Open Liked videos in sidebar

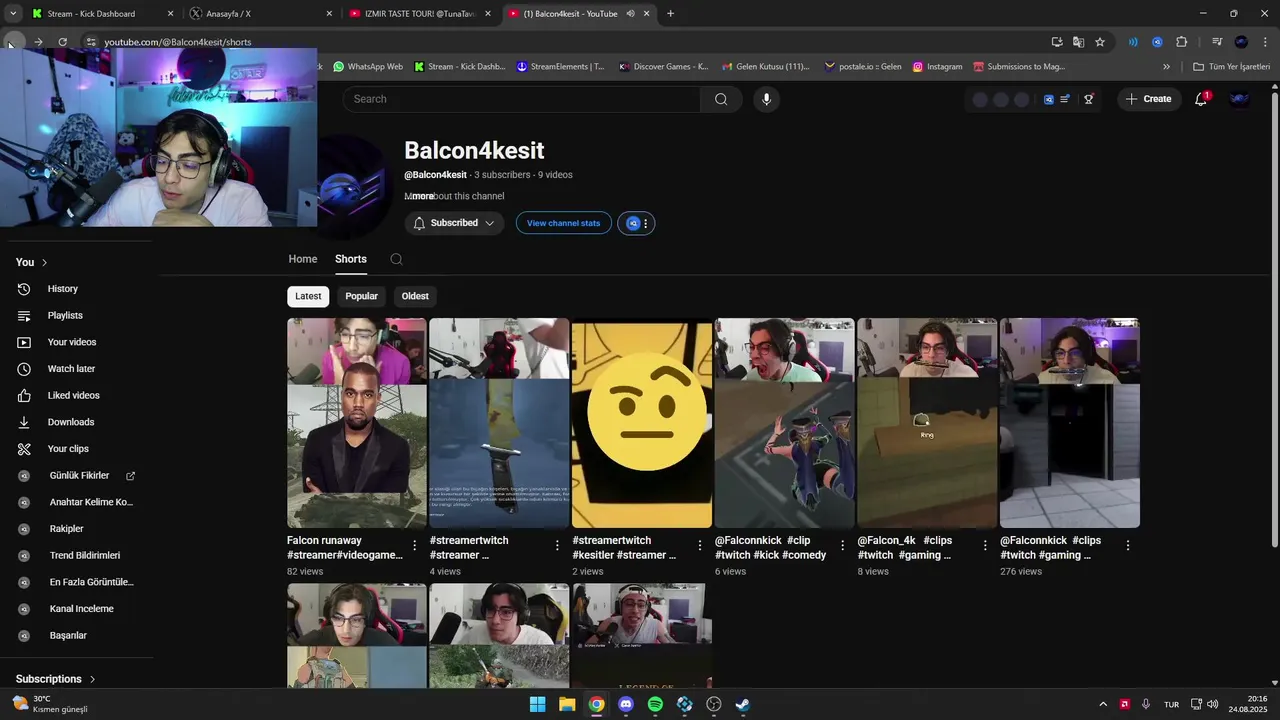pos(73,395)
